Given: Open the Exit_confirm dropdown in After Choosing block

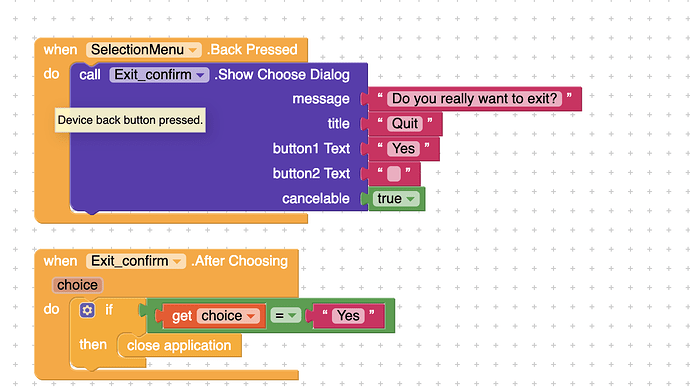Looking at the screenshot, I should (136, 261).
